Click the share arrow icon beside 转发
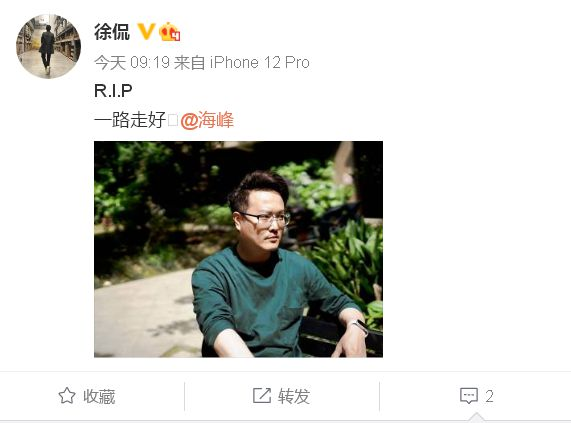 tap(262, 396)
